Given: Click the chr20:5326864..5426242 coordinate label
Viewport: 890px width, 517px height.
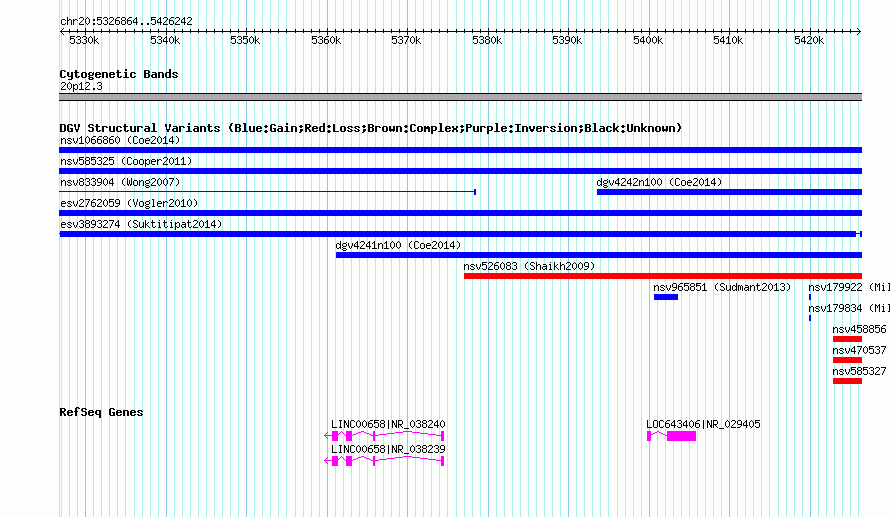Looking at the screenshot, I should click(126, 21).
